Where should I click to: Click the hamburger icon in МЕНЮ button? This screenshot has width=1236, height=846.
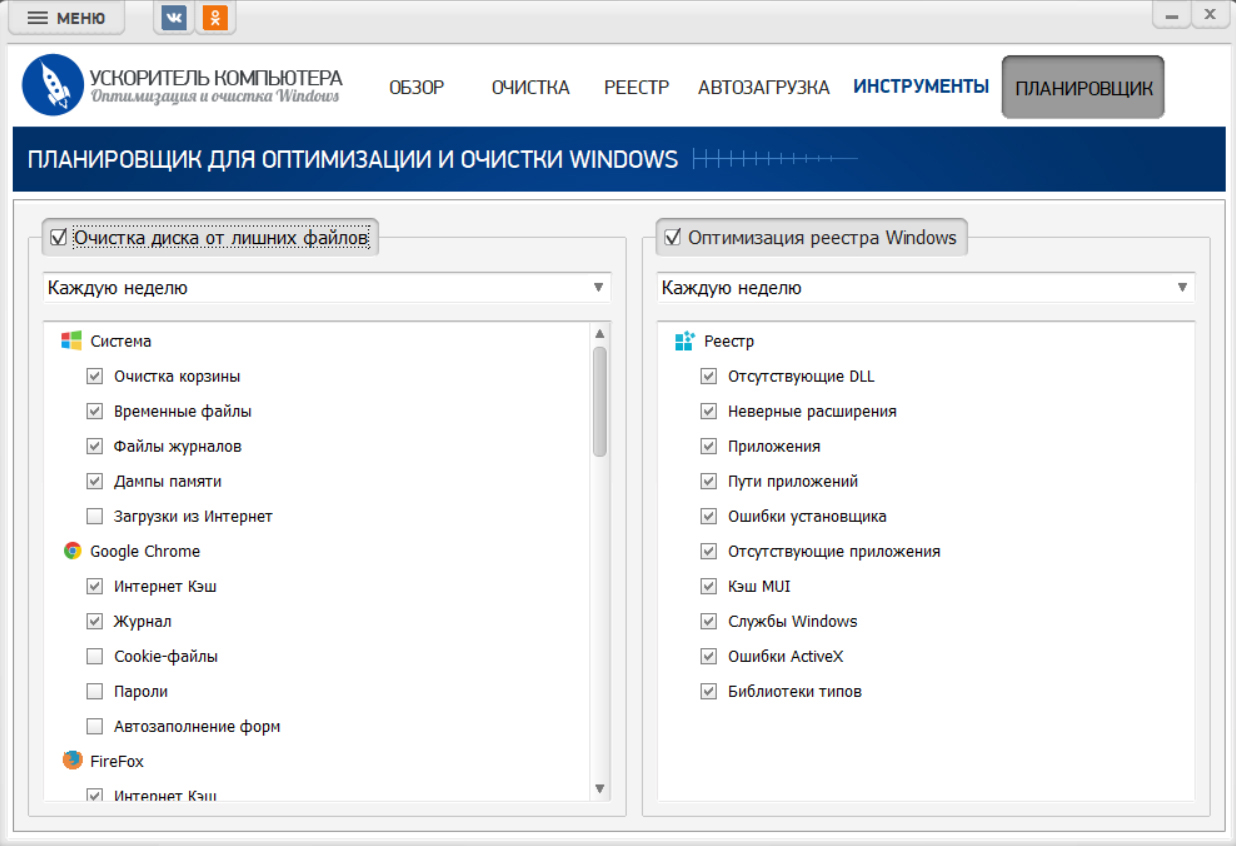[37, 18]
